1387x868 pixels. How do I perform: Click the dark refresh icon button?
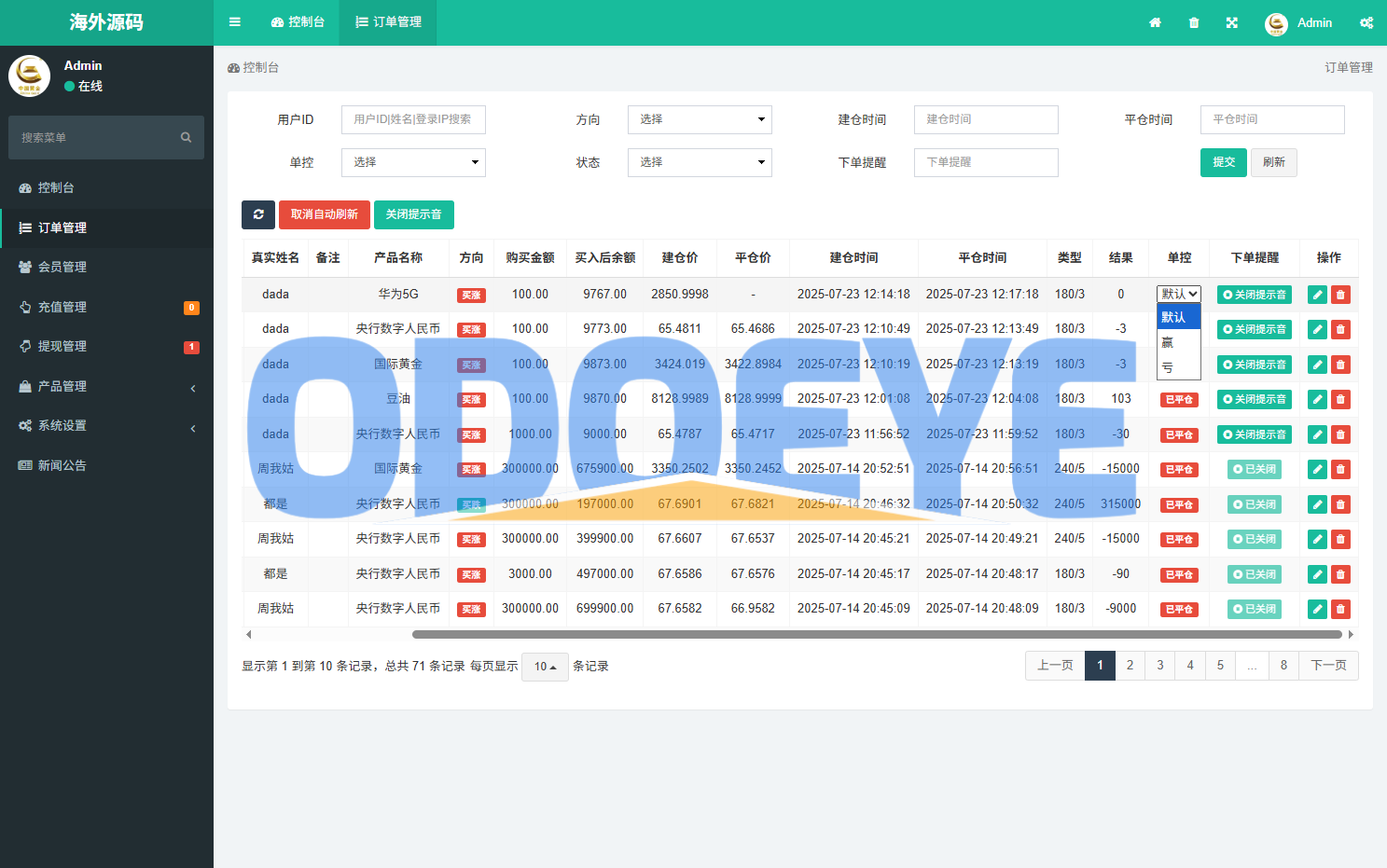(x=258, y=214)
